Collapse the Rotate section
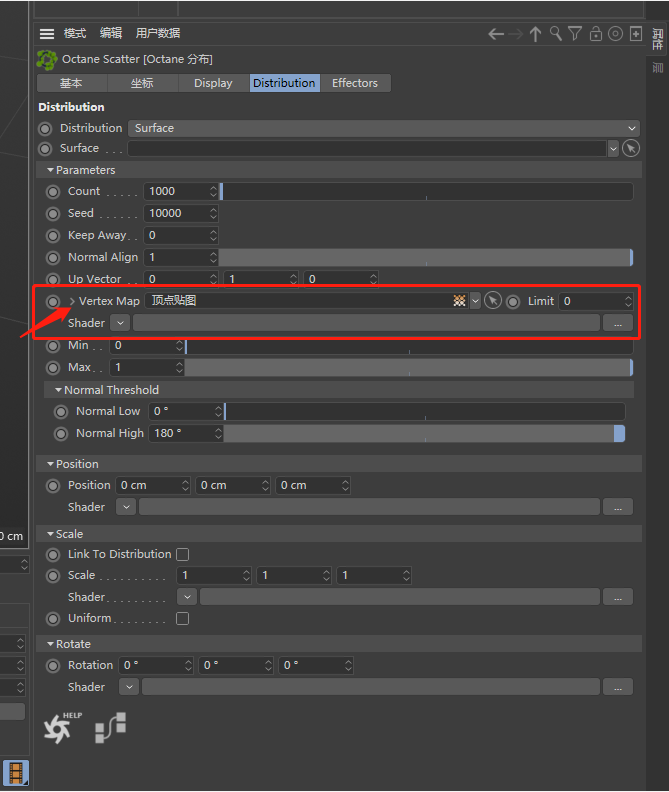The image size is (669, 792). point(51,644)
